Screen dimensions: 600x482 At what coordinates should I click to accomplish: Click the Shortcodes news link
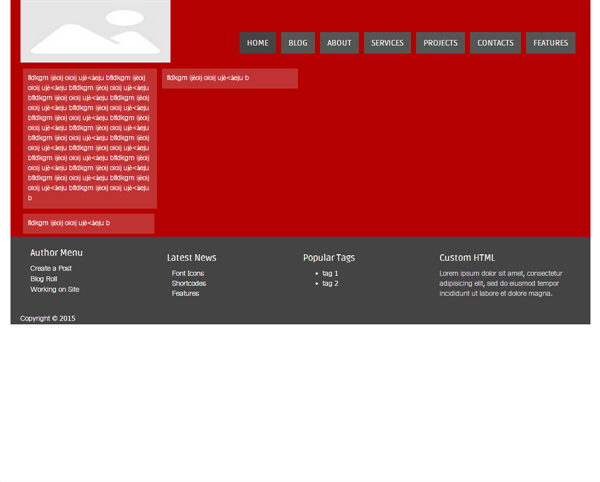[189, 283]
